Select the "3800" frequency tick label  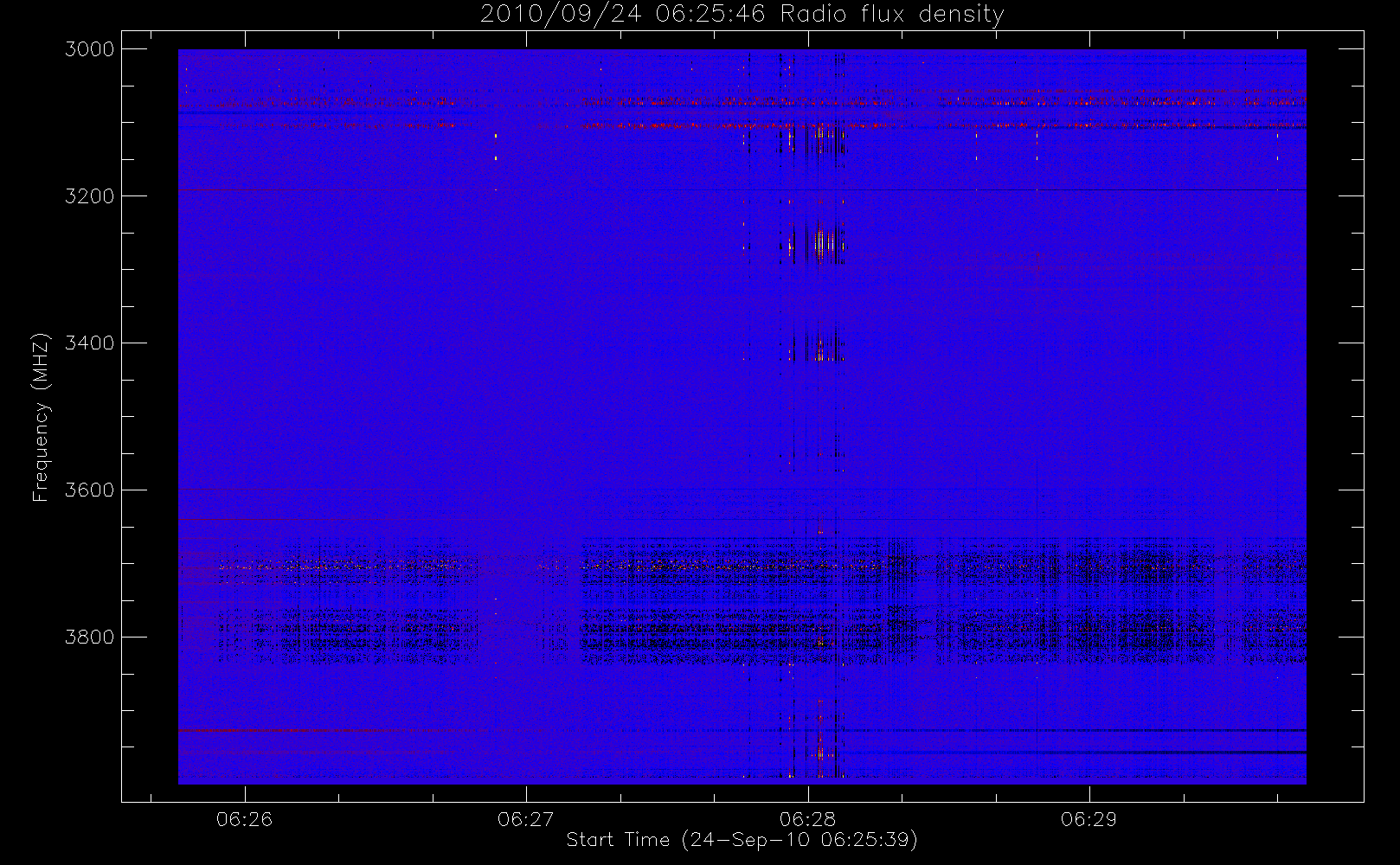[x=90, y=638]
